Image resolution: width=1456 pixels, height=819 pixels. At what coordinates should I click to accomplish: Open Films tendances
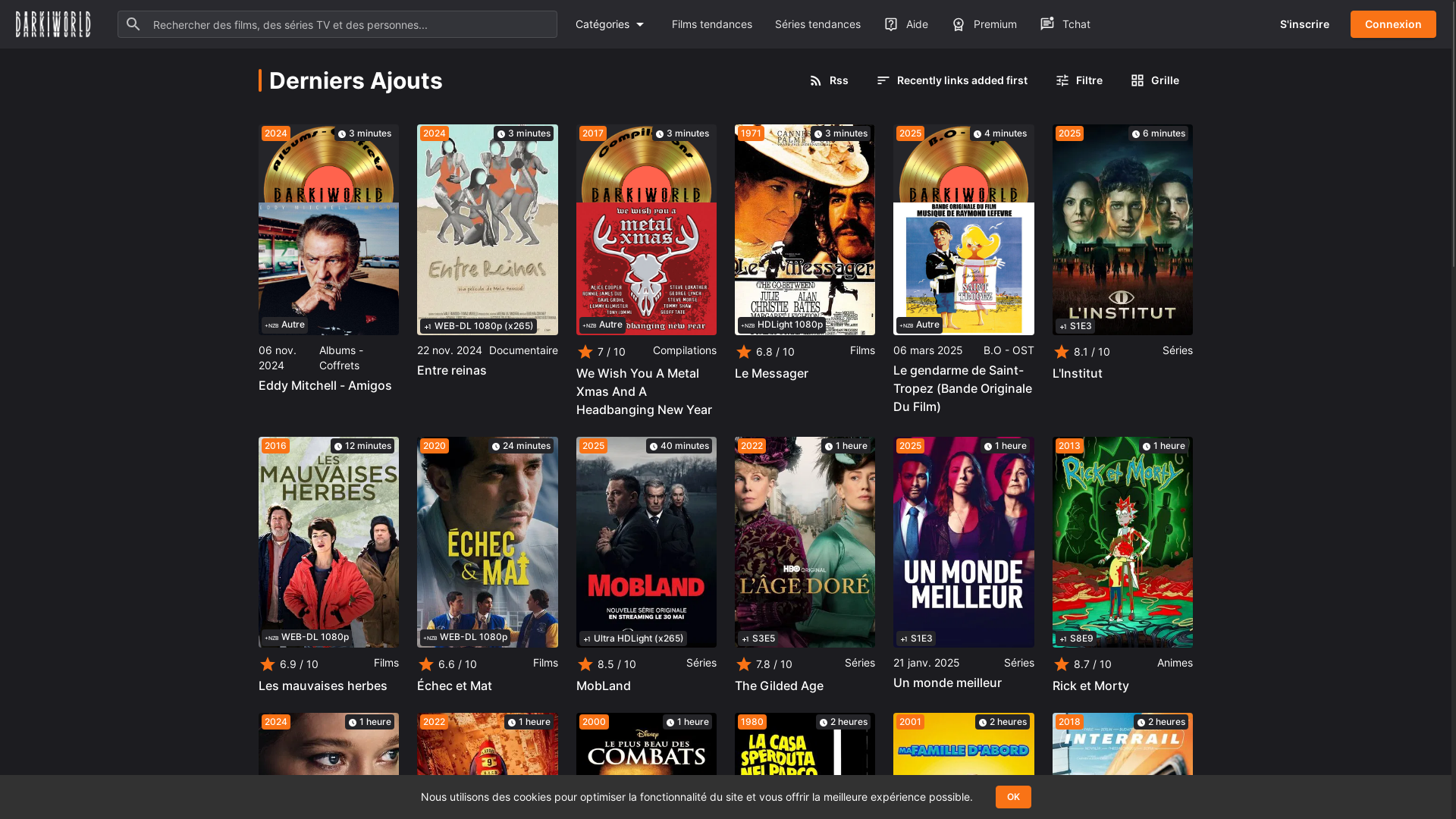pyautogui.click(x=712, y=24)
